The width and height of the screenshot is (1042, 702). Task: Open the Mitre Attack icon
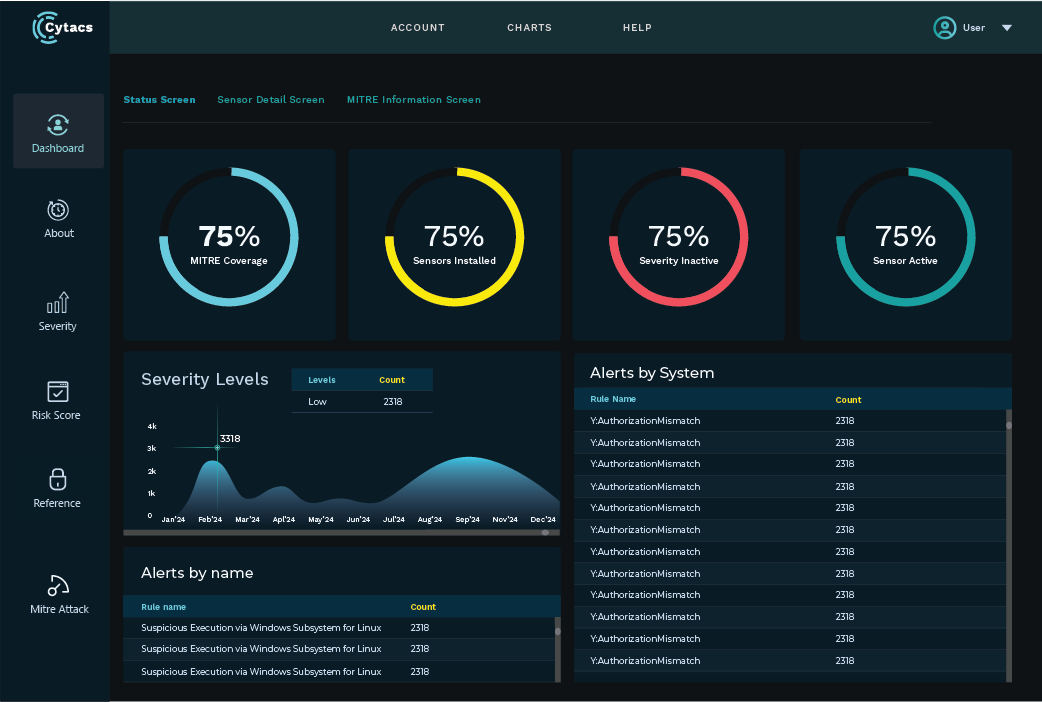click(58, 586)
